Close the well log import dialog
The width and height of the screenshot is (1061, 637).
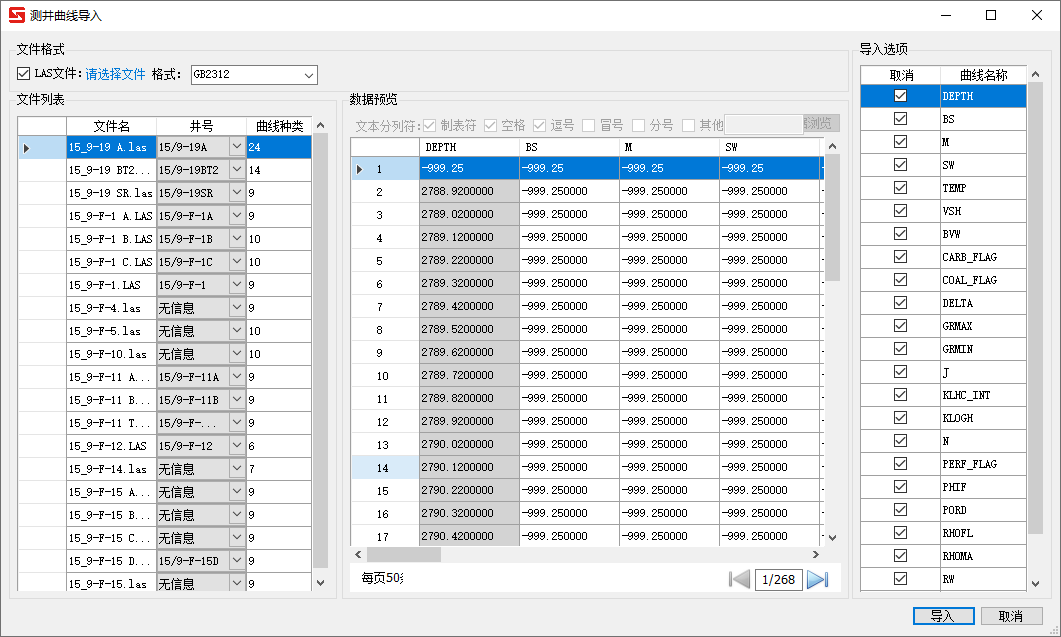[x=1037, y=15]
